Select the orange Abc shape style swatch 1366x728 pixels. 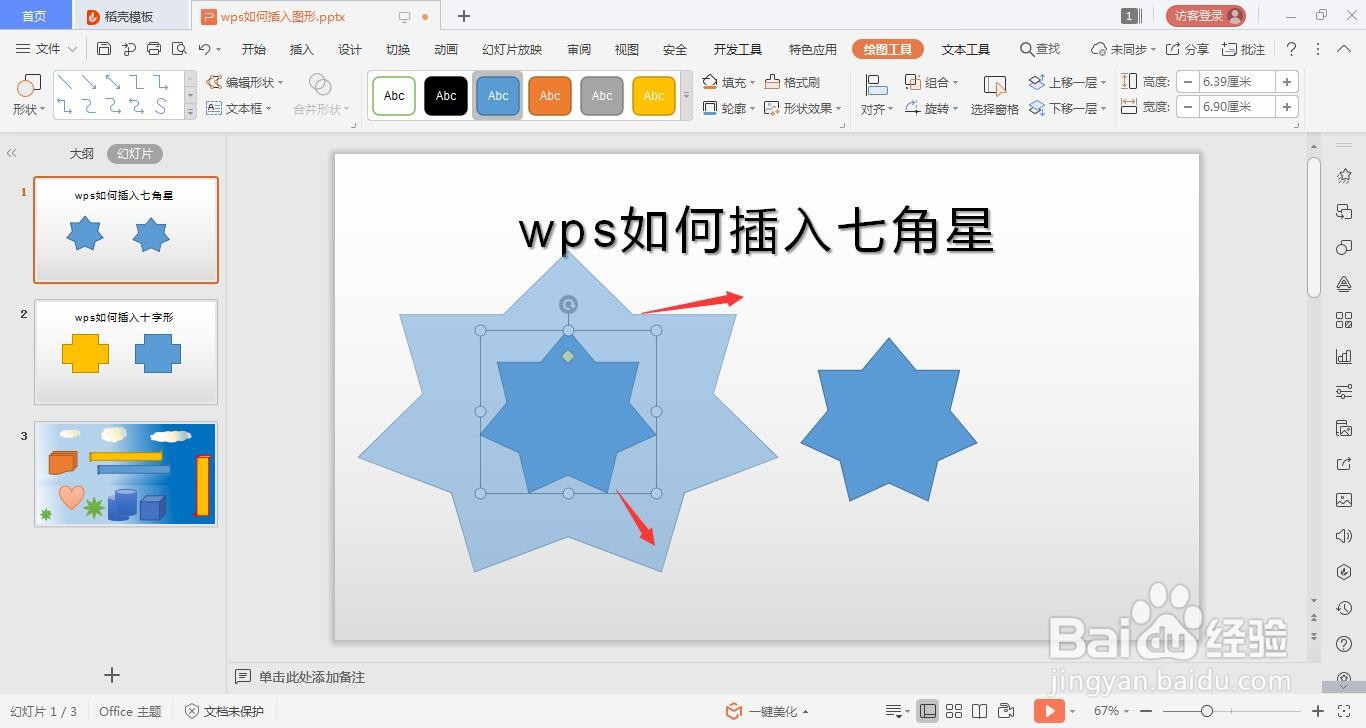tap(549, 95)
